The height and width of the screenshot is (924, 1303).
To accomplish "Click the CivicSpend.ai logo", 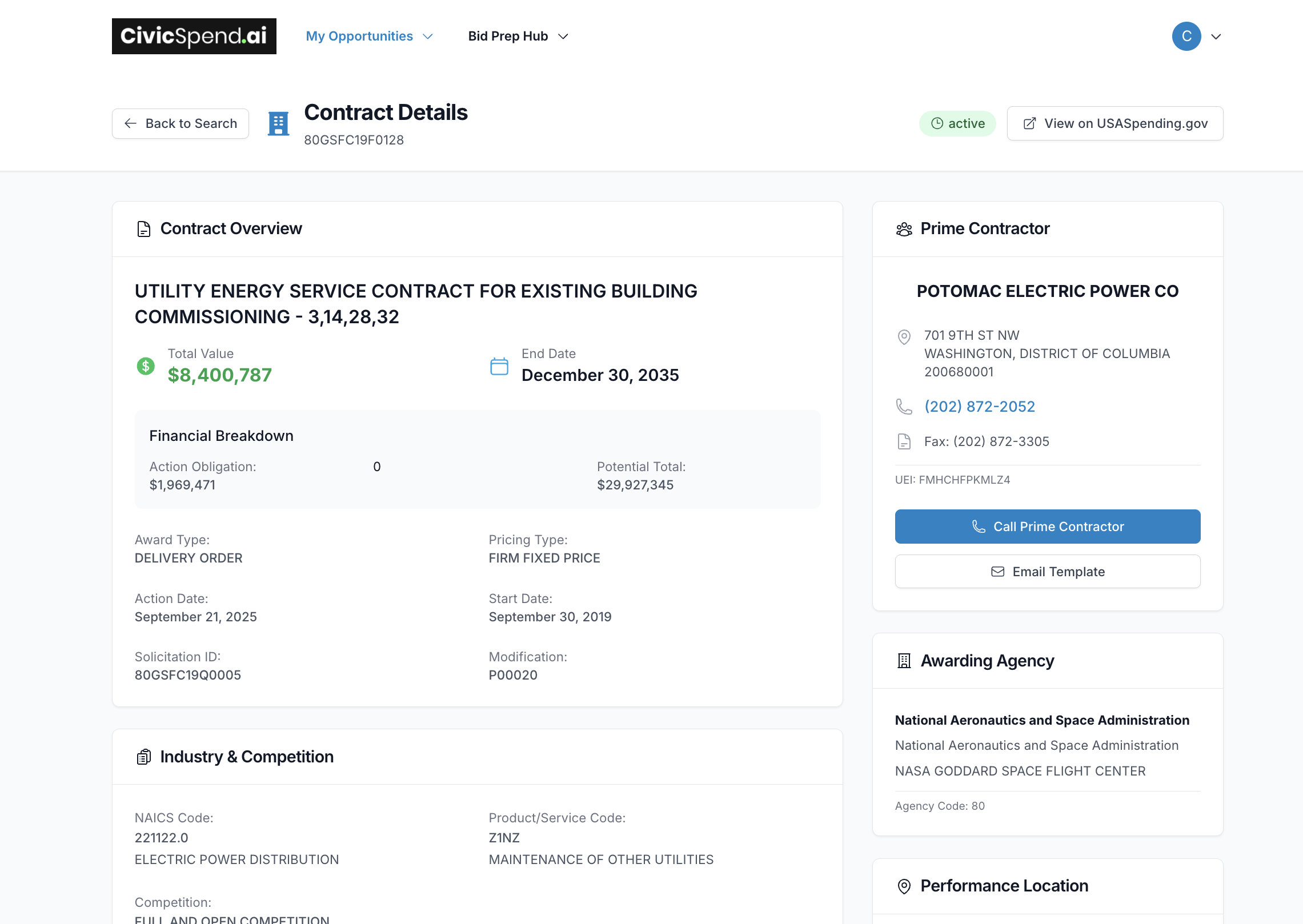I will [x=194, y=36].
